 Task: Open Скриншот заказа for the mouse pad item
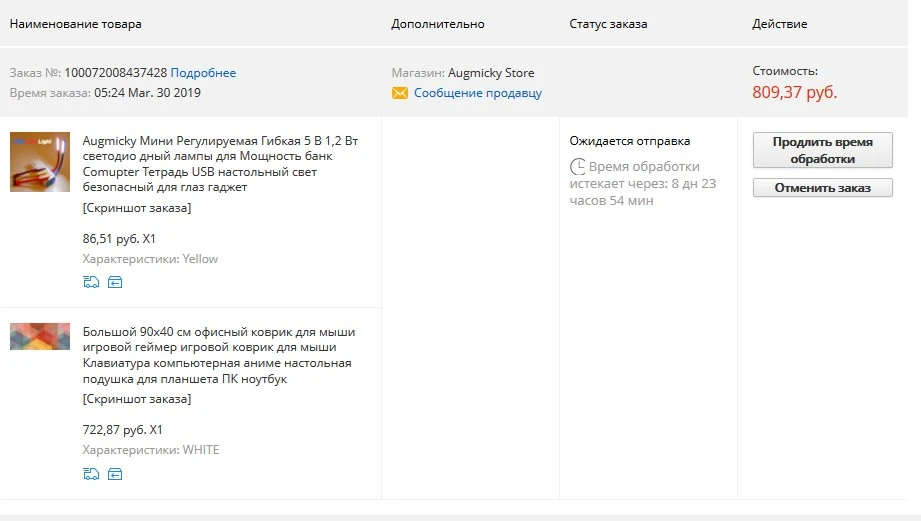click(137, 399)
